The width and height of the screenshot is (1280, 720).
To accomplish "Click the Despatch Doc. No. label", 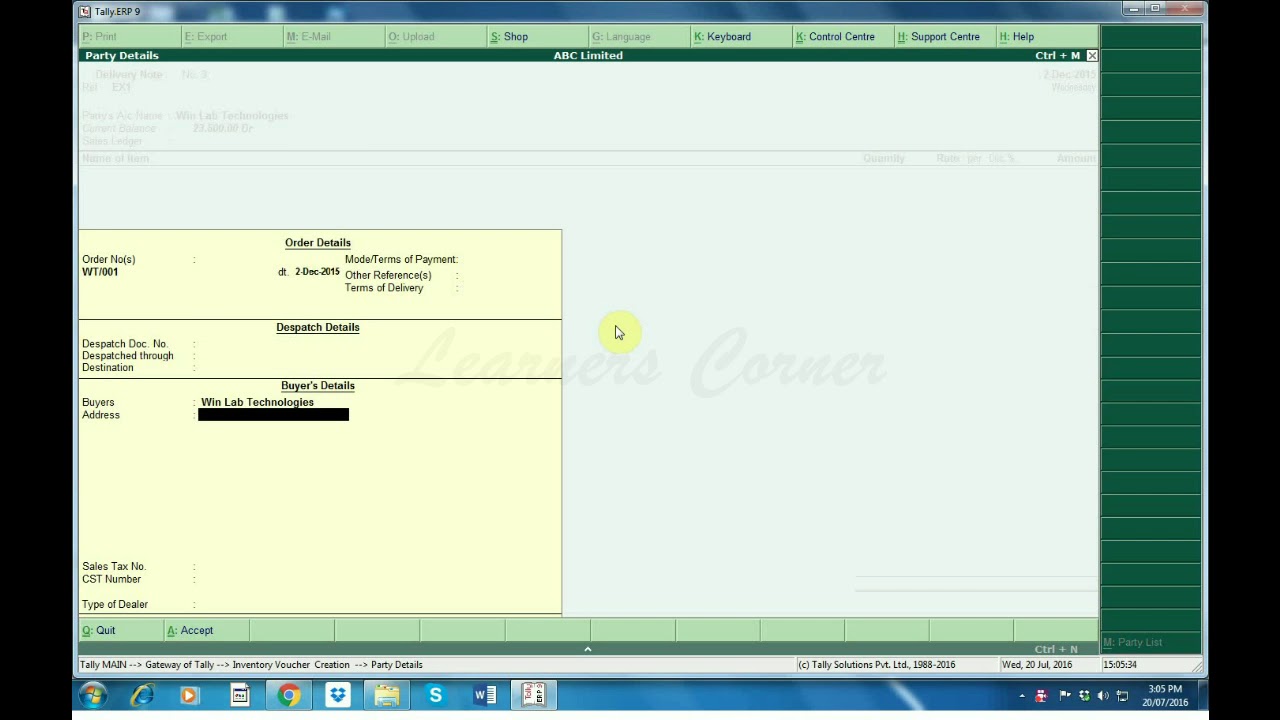I will [125, 344].
